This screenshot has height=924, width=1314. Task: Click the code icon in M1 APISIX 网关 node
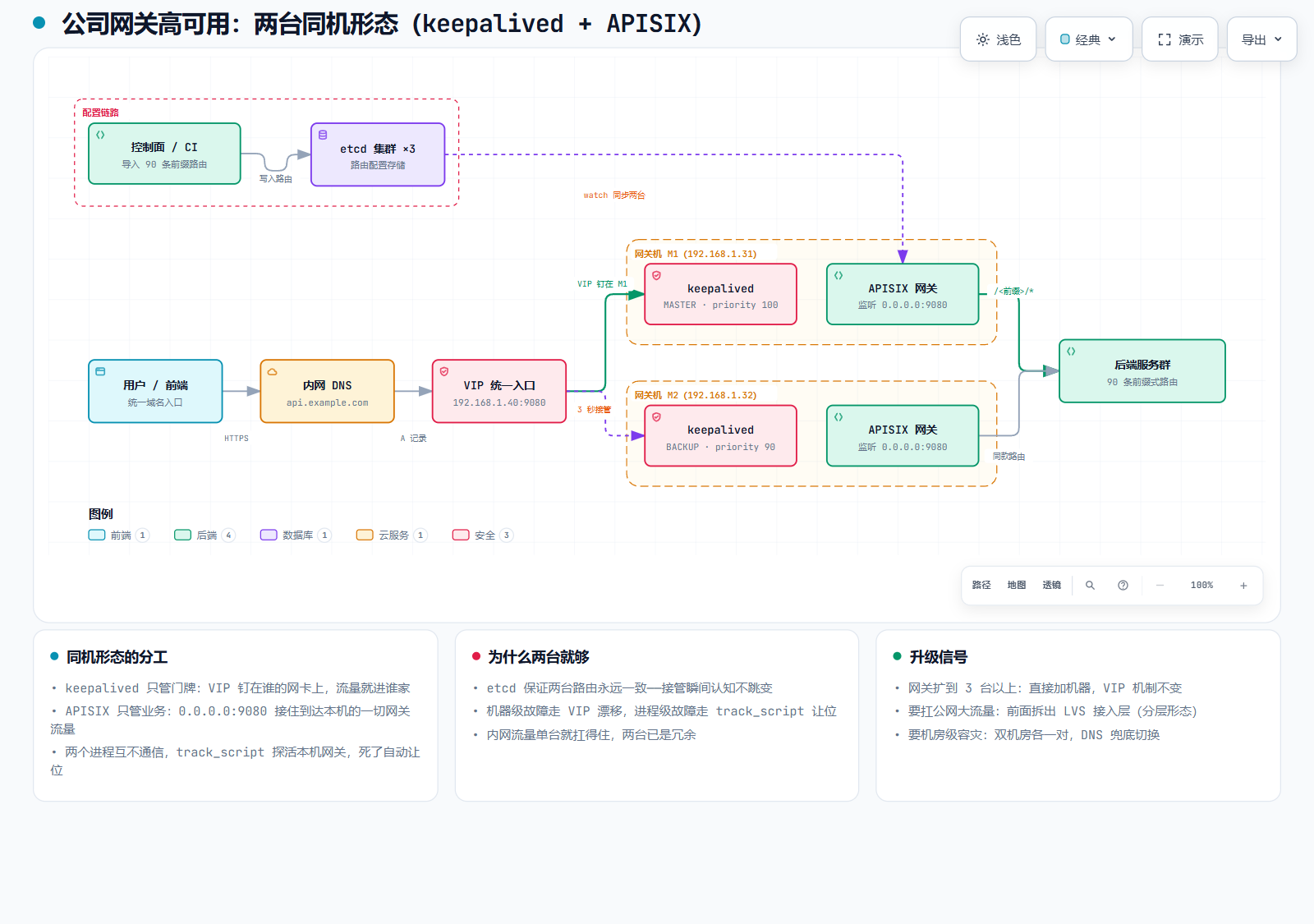838,275
